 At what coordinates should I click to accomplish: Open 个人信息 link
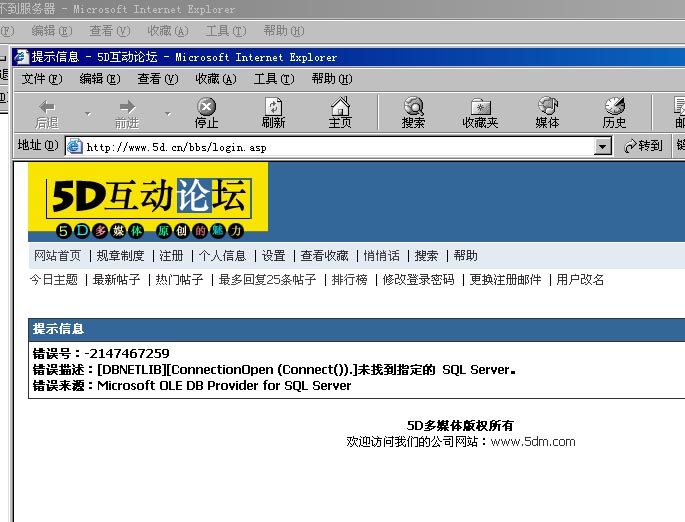tap(222, 256)
